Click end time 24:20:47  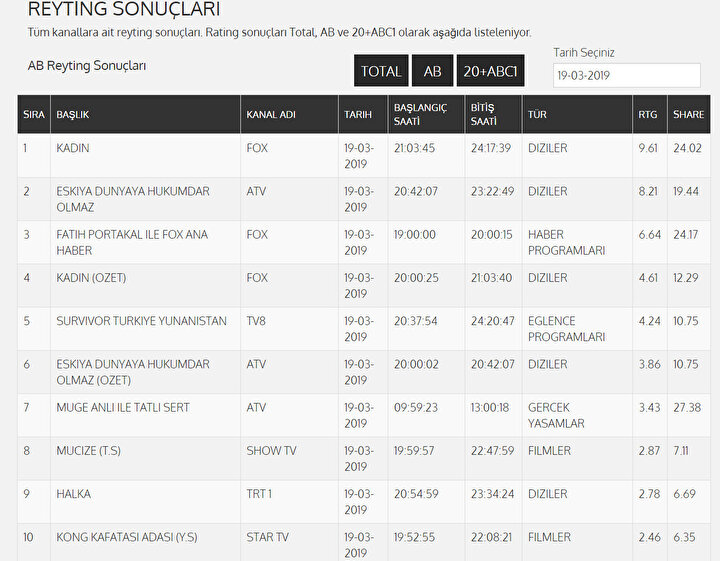(492, 321)
